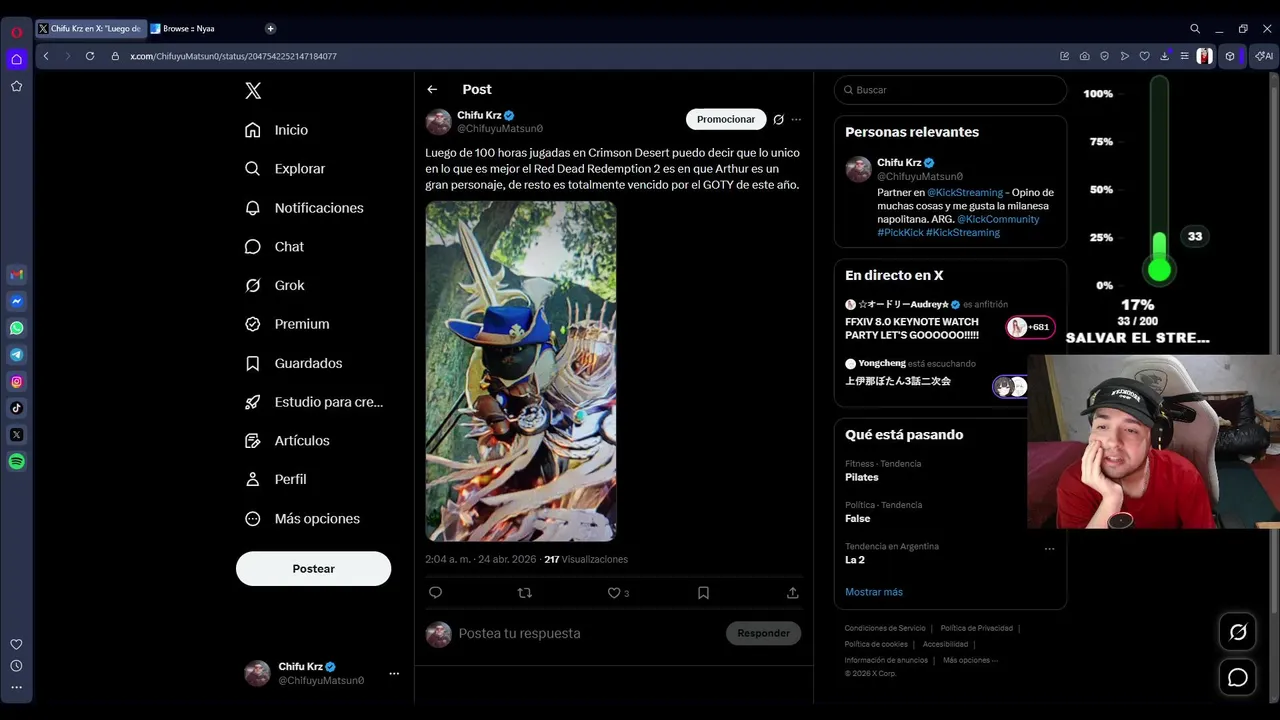Take a snapshot with camera icon
Screen dimensions: 1280x720
click(1085, 56)
